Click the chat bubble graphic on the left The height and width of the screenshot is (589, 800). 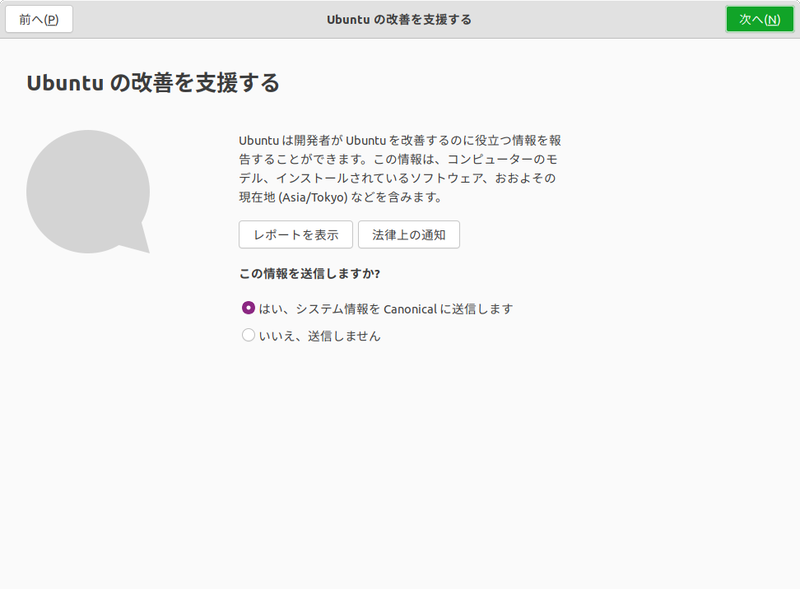pyautogui.click(x=90, y=190)
